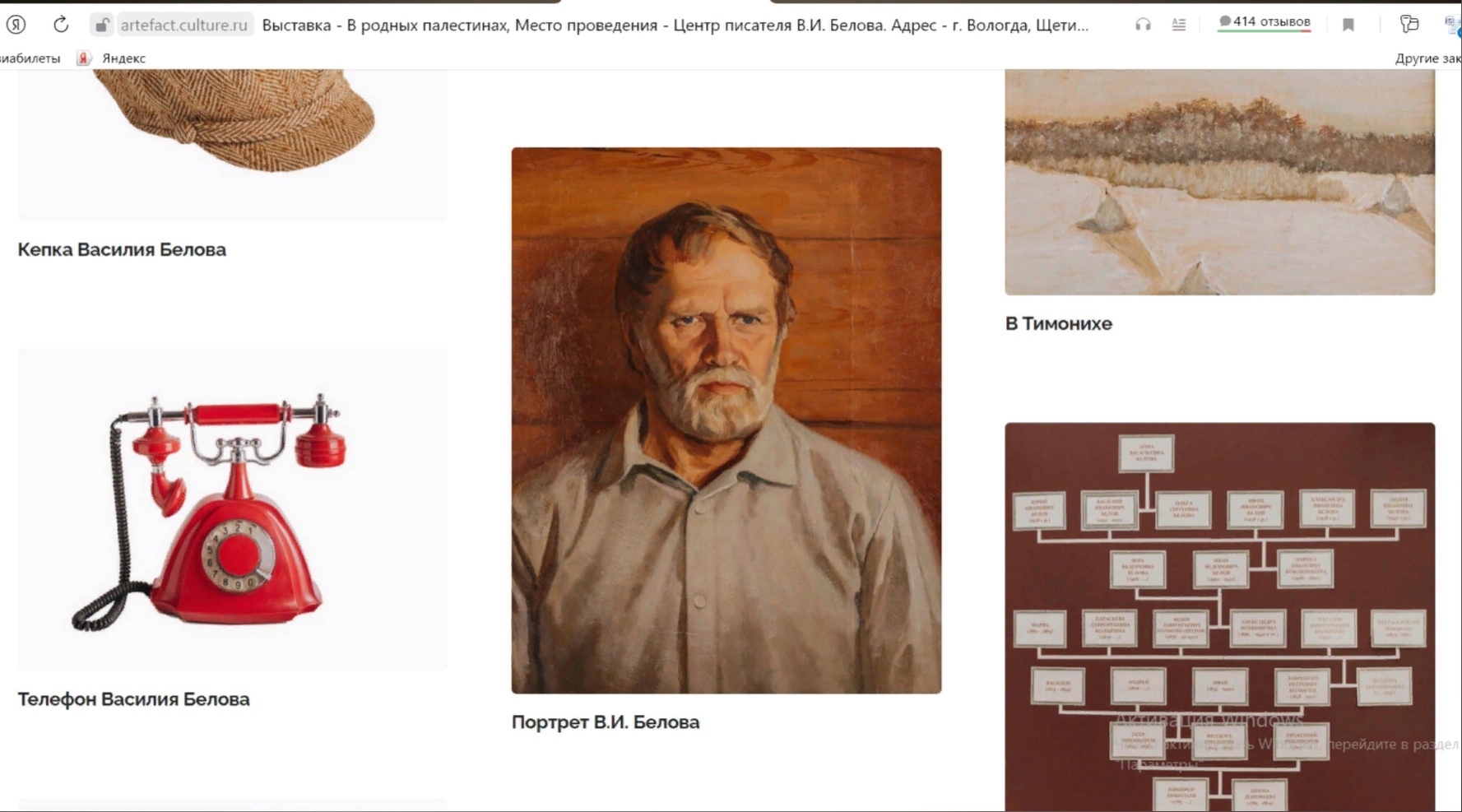The height and width of the screenshot is (812, 1462).
Task: Open the В Тимонихе landscape painting
Action: pyautogui.click(x=1220, y=182)
